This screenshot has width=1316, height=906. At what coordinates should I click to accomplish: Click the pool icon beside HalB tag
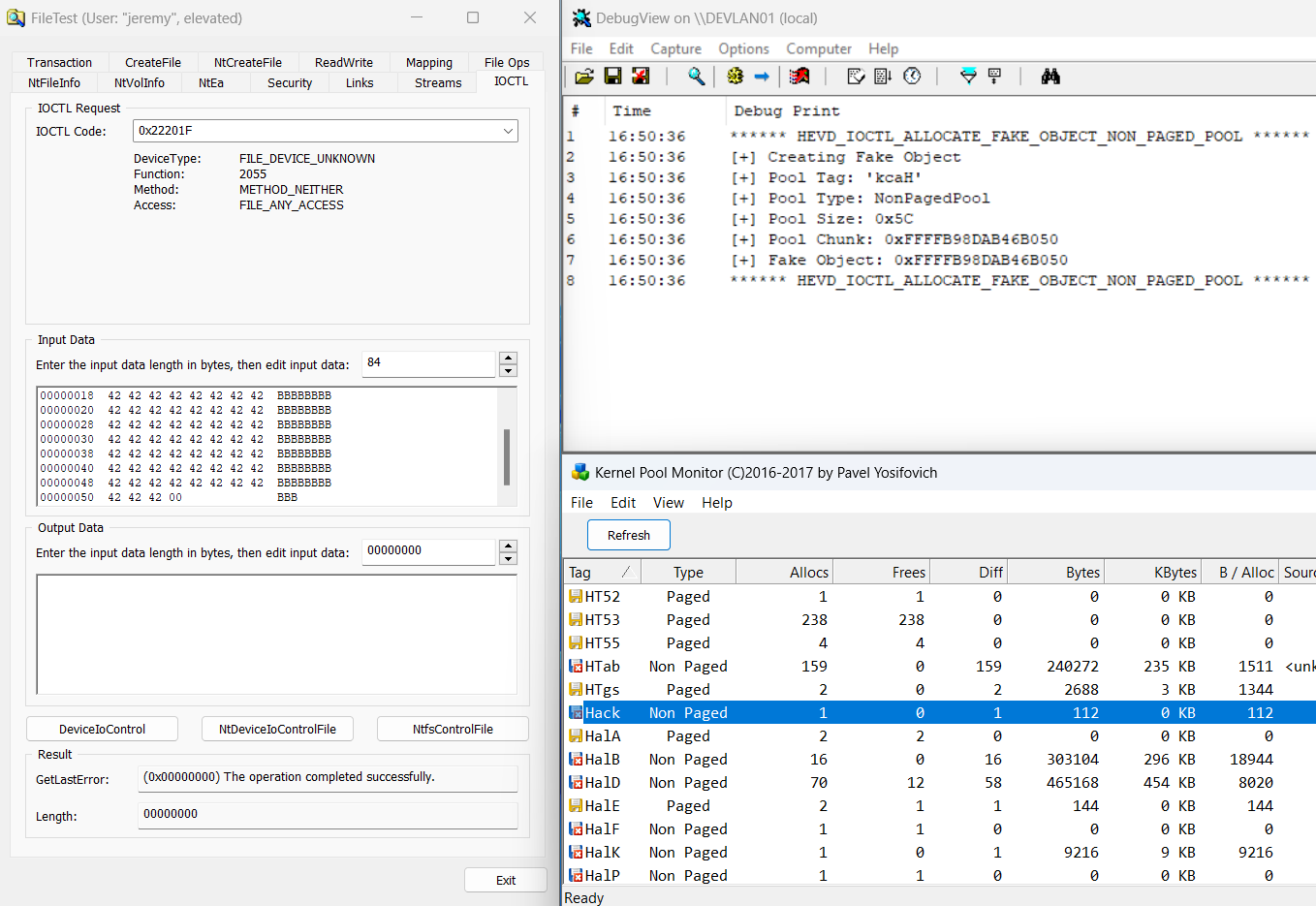click(576, 759)
